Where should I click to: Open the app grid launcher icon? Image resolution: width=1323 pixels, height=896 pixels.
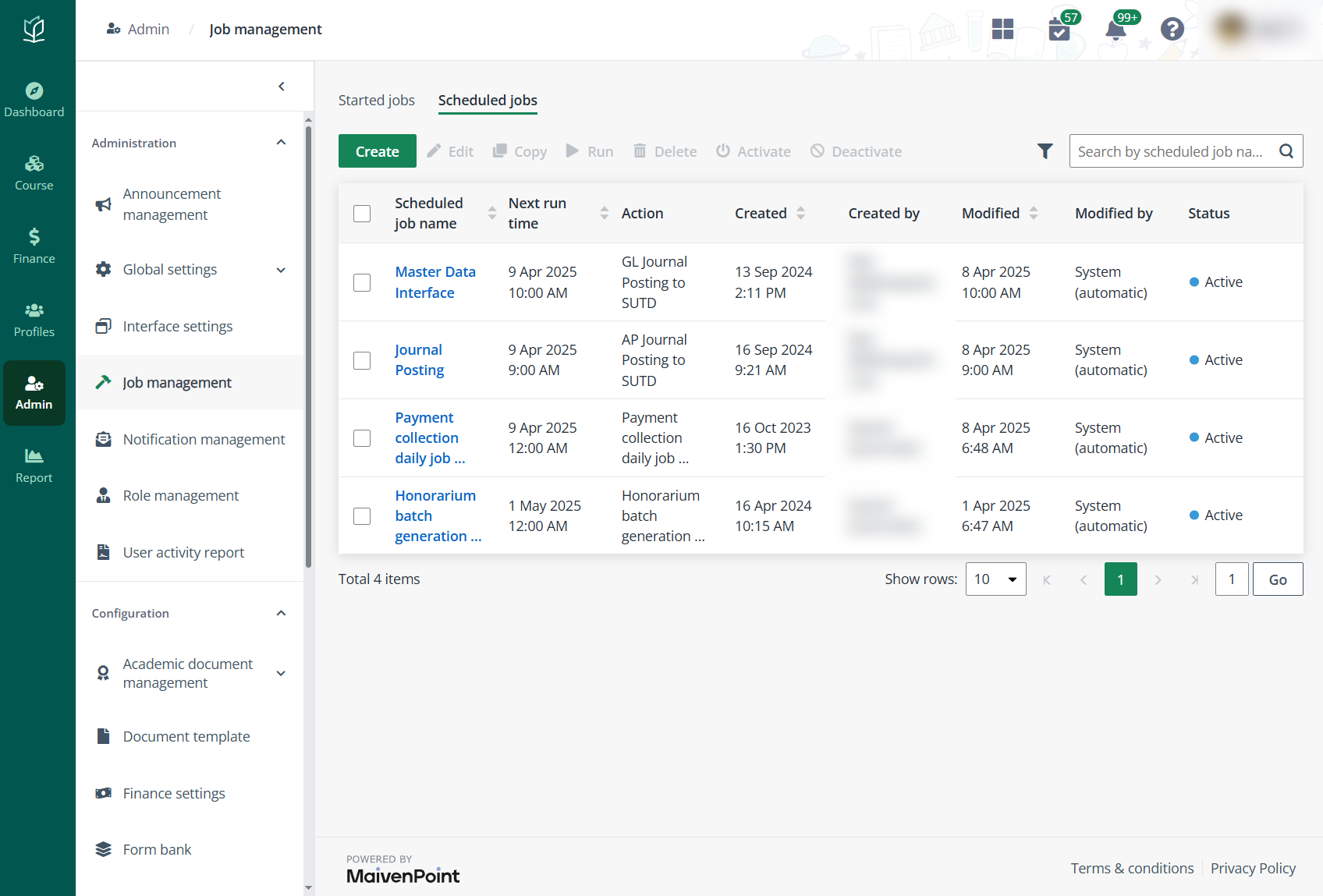(1002, 29)
